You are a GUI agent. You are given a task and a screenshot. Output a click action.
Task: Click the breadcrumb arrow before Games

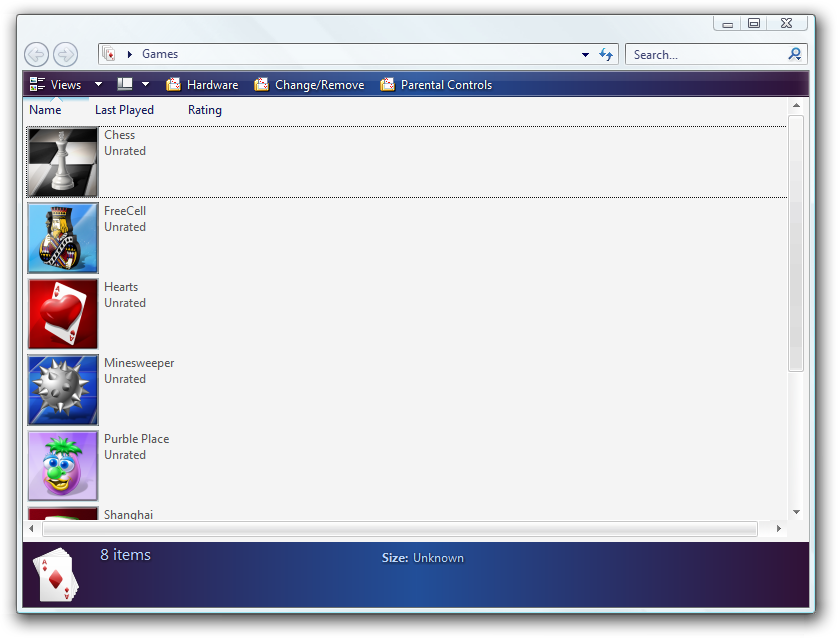click(130, 54)
